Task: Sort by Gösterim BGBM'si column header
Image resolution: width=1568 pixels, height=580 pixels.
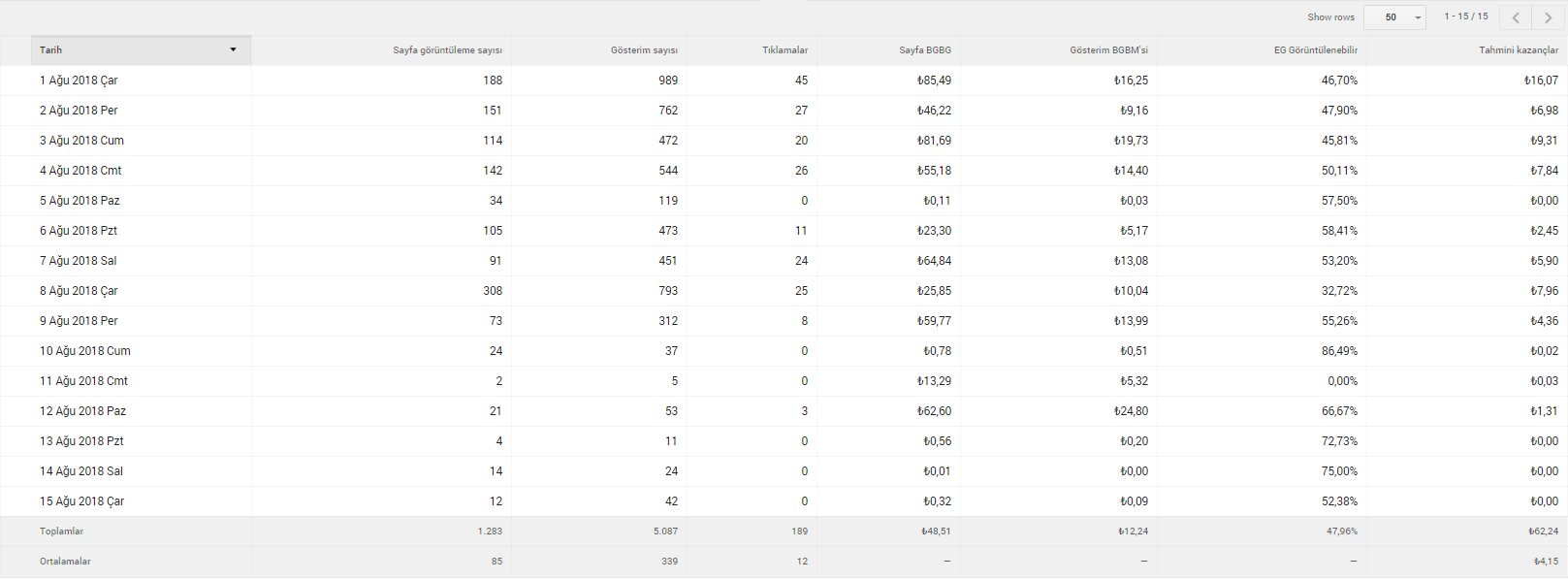Action: click(x=1108, y=50)
